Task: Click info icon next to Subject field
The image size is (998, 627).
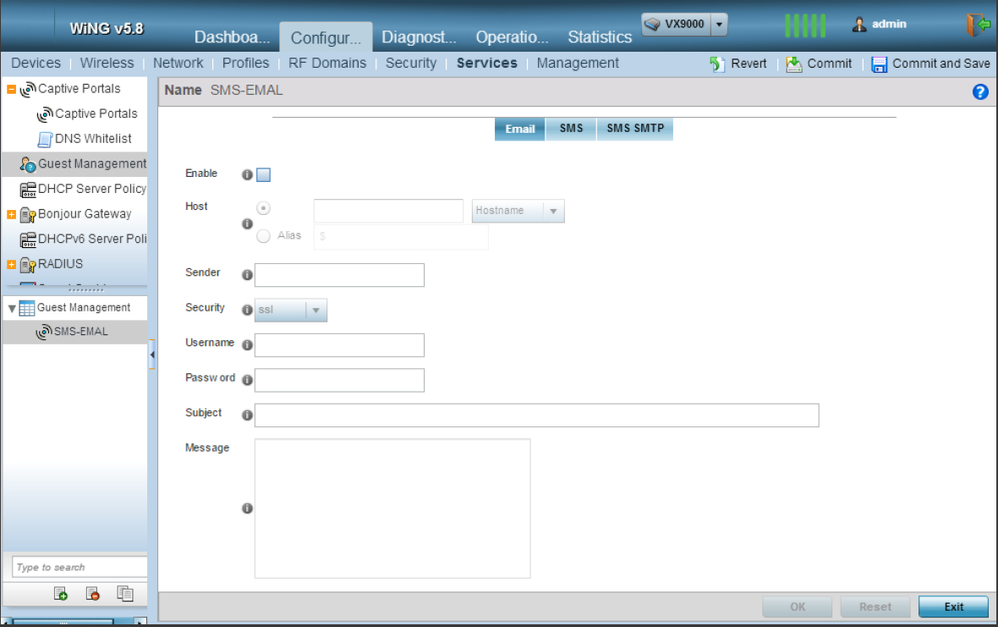Action: click(x=247, y=415)
